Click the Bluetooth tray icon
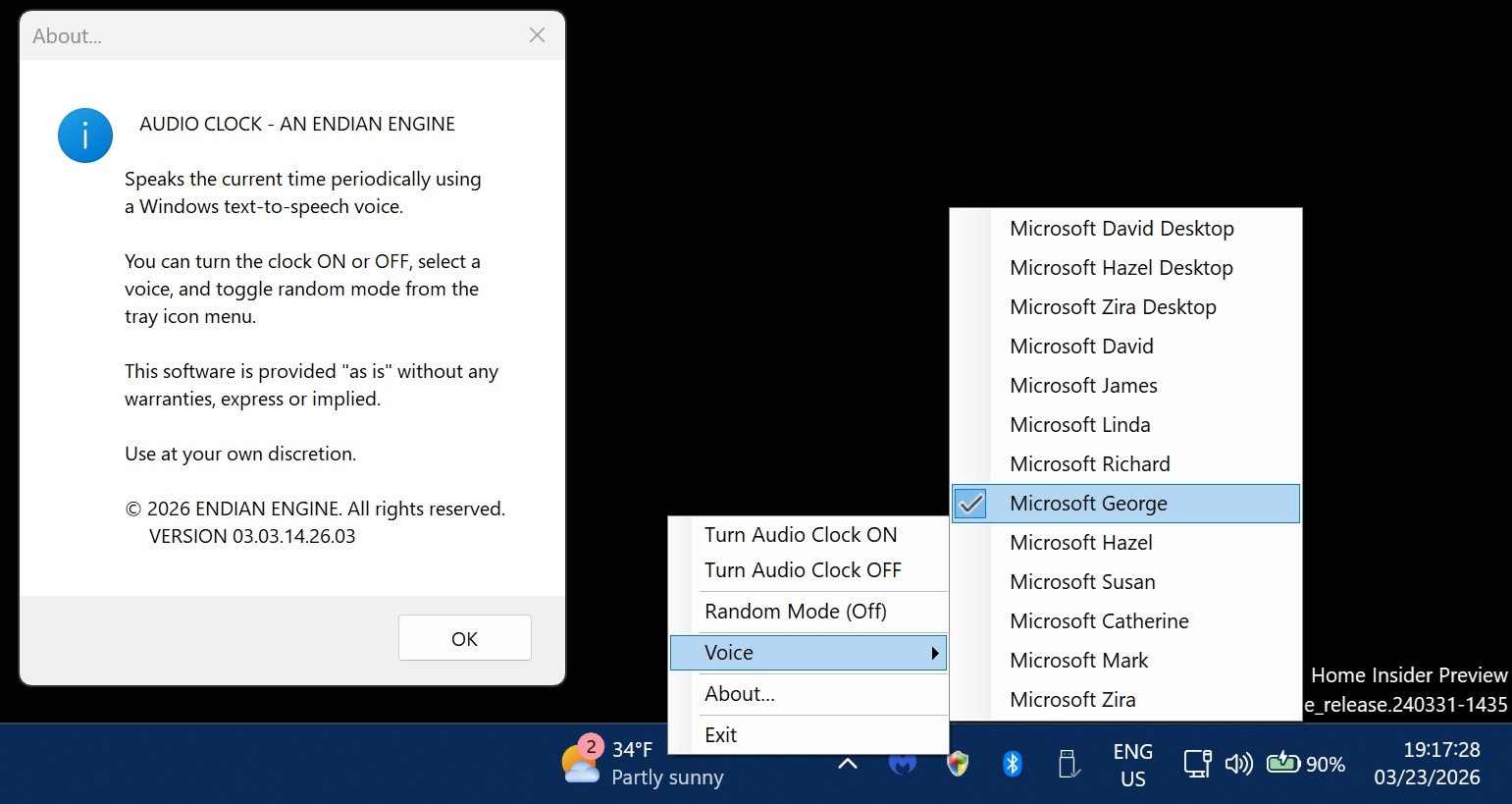Image resolution: width=1512 pixels, height=804 pixels. click(x=1013, y=764)
